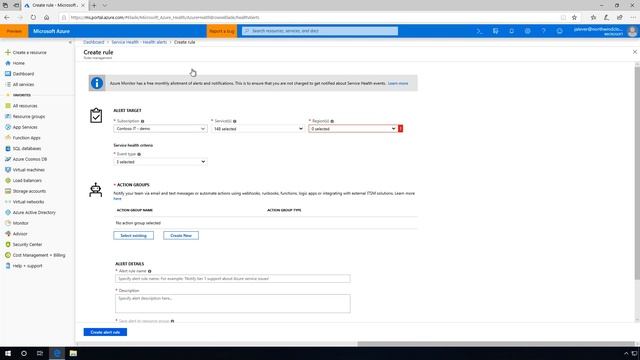Open the Event type dropdown
This screenshot has width=640, height=360.
pos(160,162)
